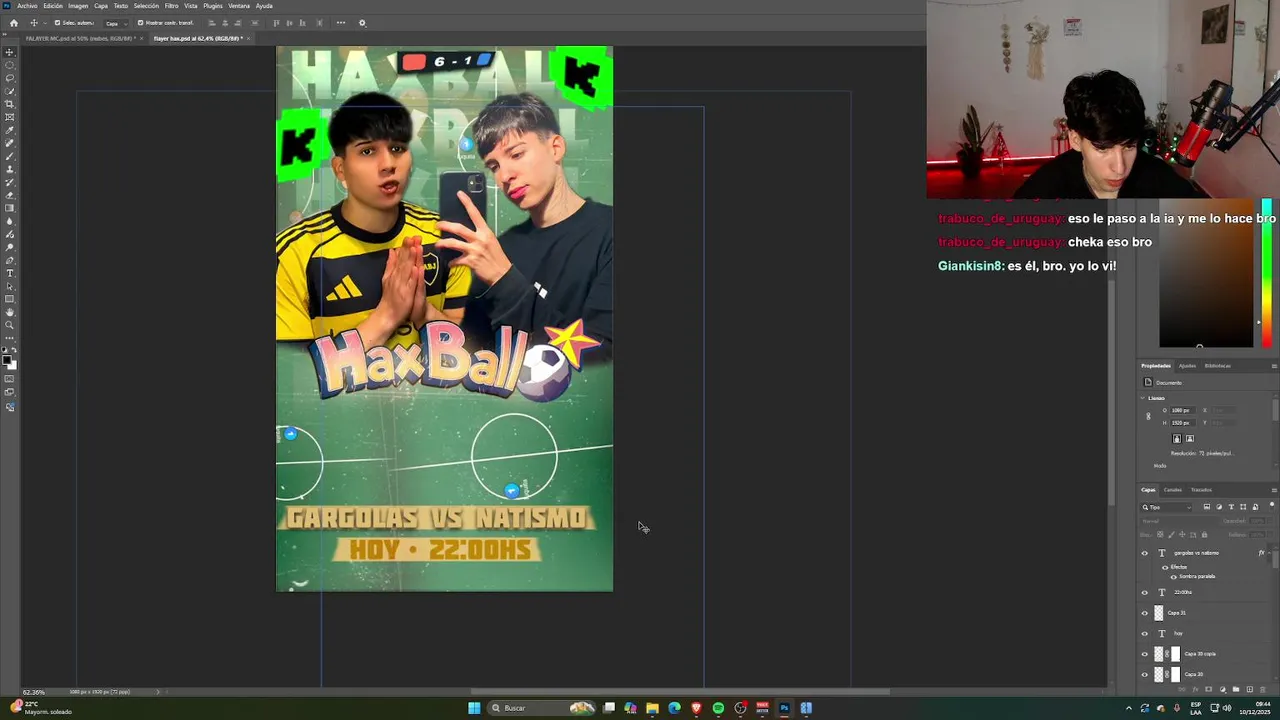Select the Move tool in toolbox
Viewport: 1280px width, 720px height.
click(x=9, y=52)
